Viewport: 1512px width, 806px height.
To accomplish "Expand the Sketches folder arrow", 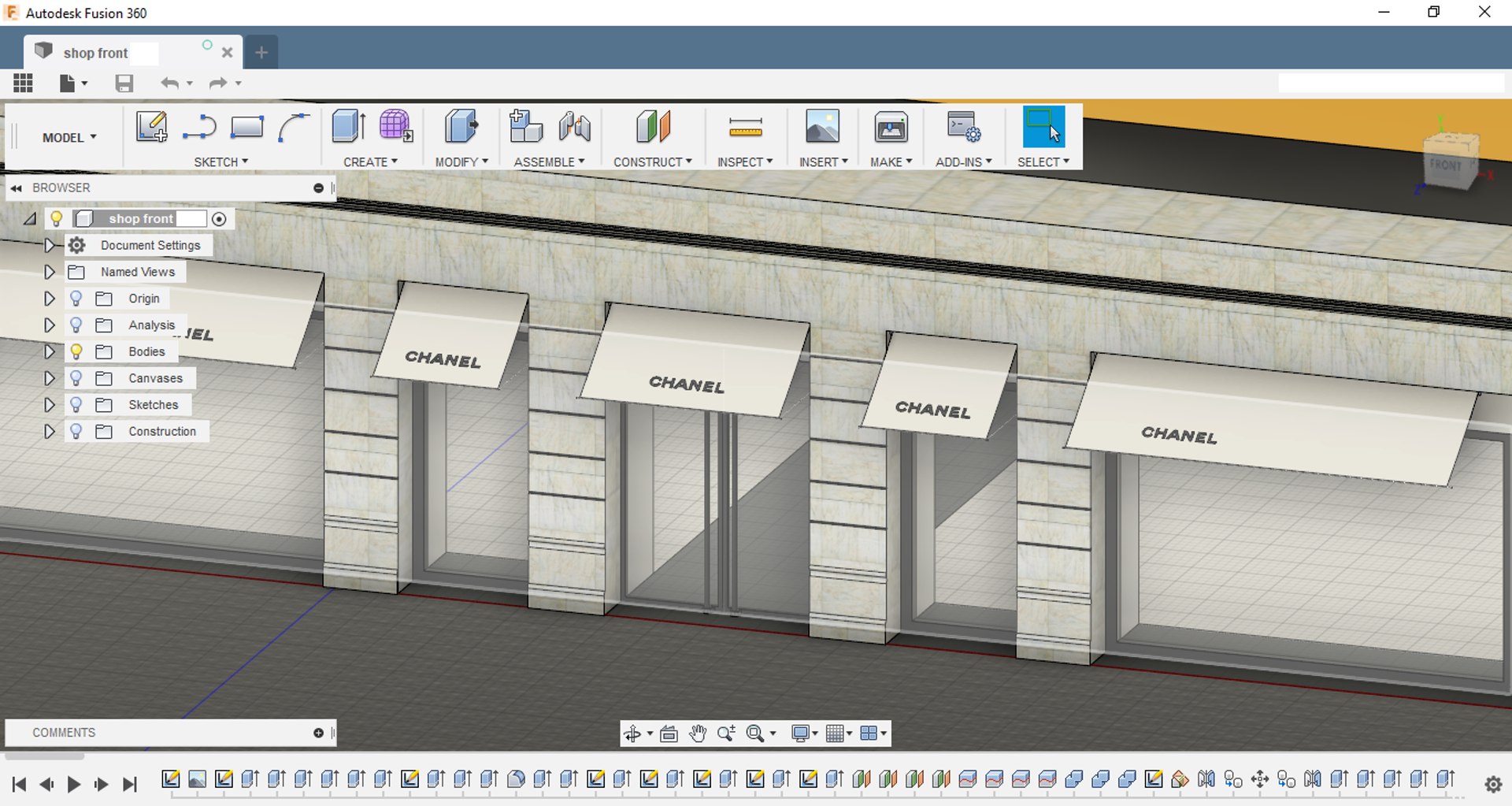I will [49, 404].
